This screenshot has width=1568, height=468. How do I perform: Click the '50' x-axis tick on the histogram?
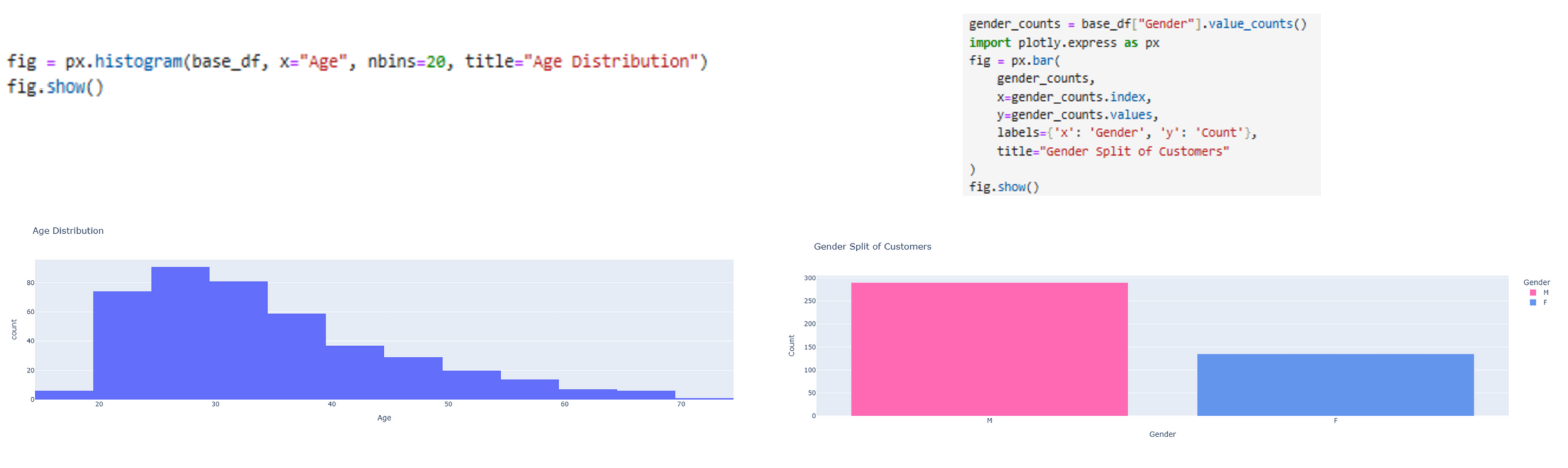[448, 405]
